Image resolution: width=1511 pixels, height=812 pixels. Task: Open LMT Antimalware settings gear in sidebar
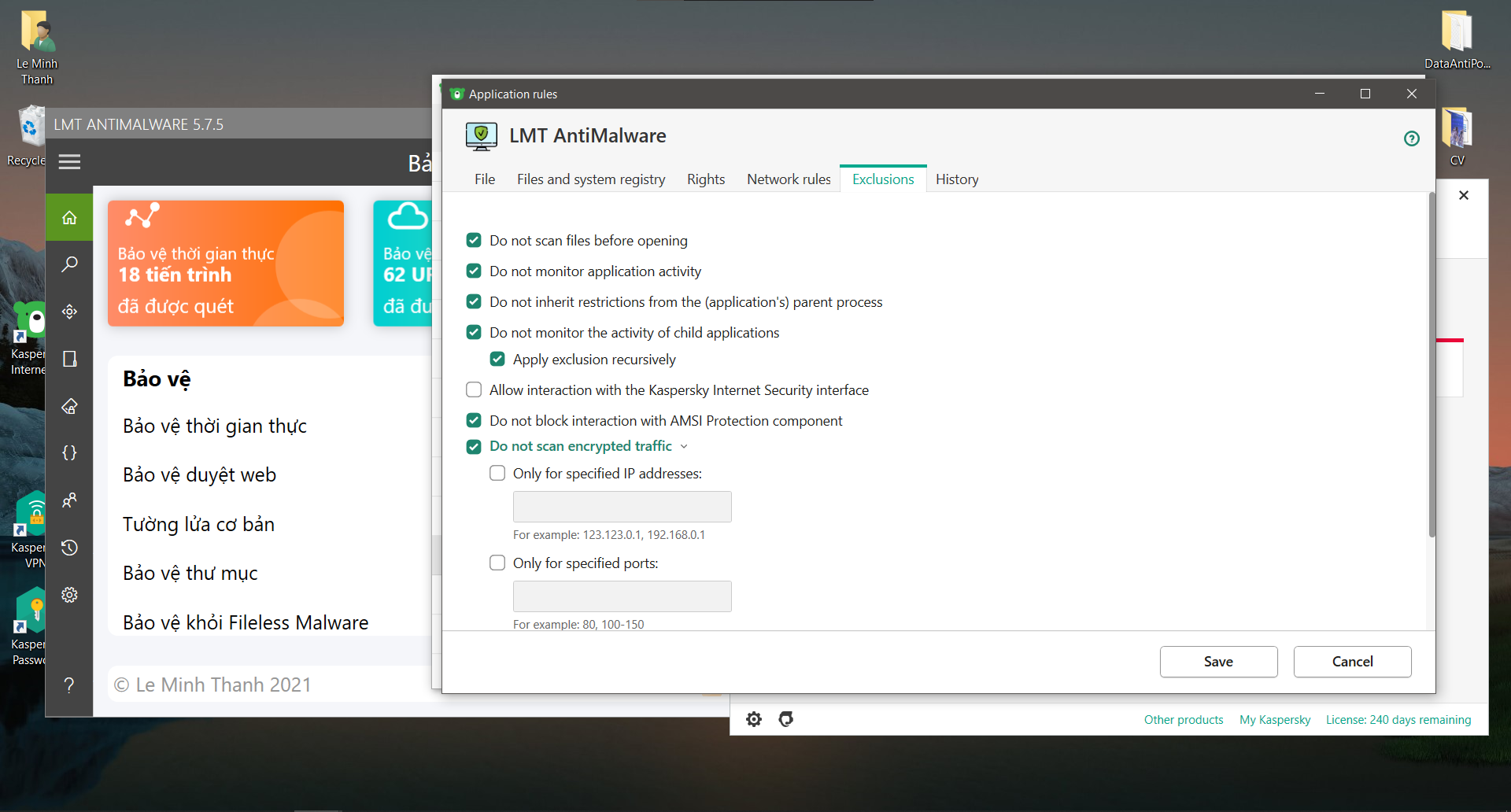coord(69,595)
